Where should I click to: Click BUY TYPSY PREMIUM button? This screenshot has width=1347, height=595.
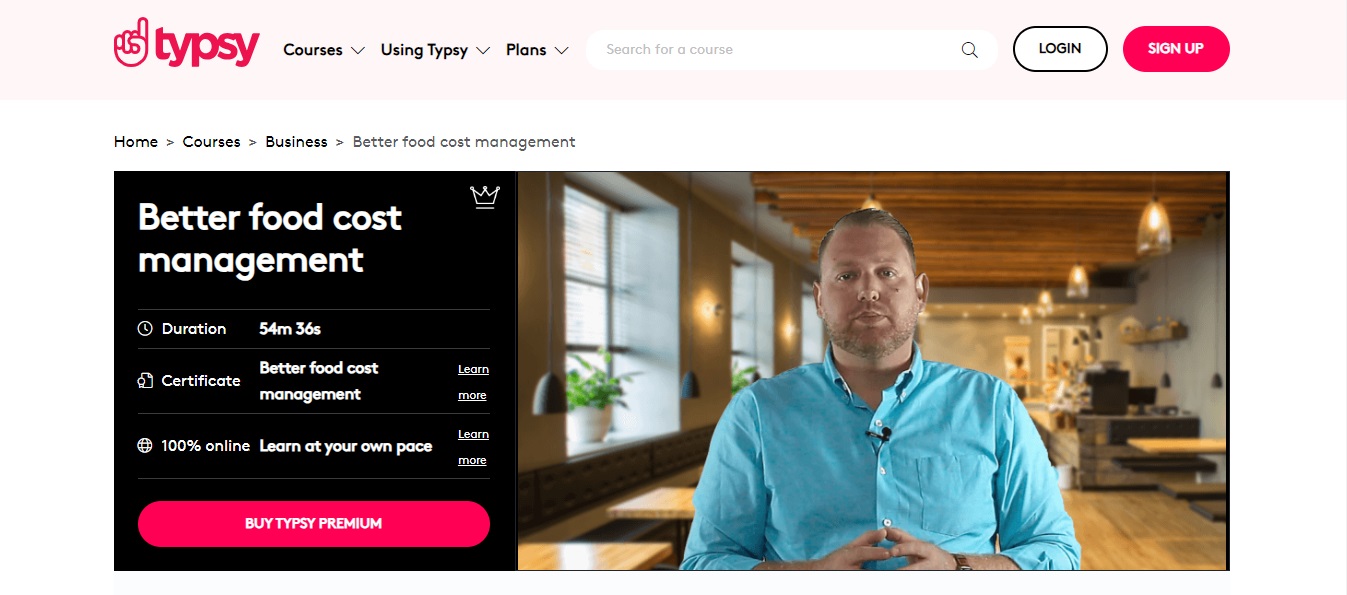pos(314,524)
